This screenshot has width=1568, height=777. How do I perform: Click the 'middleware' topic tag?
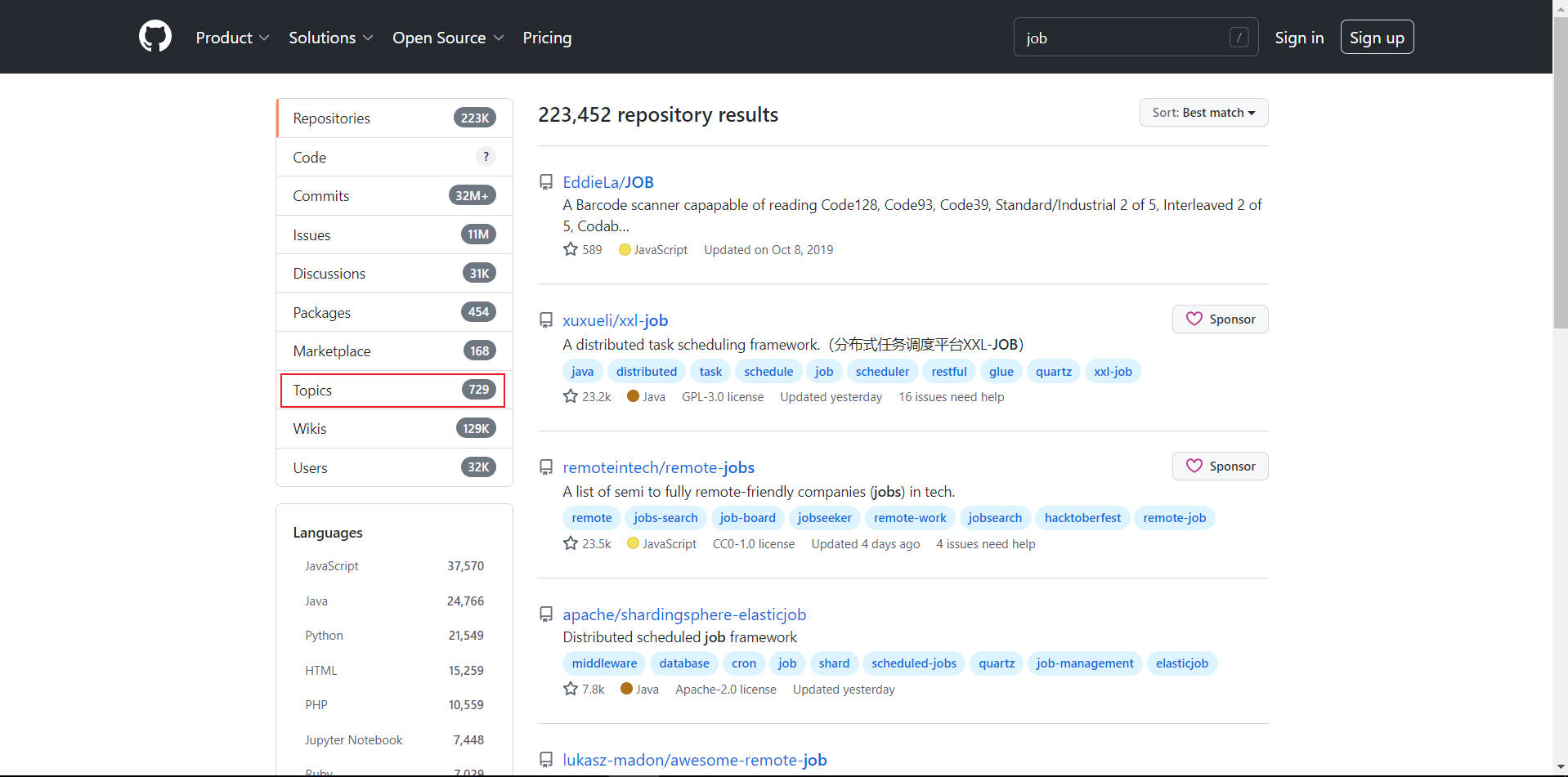click(604, 663)
